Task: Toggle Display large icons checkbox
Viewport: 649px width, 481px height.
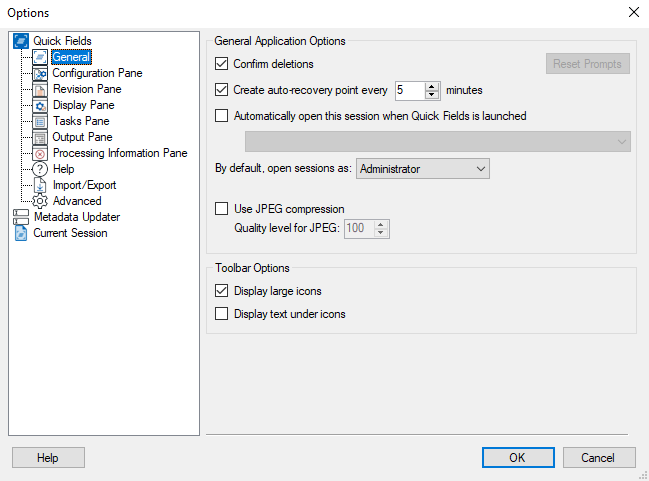Action: click(221, 291)
